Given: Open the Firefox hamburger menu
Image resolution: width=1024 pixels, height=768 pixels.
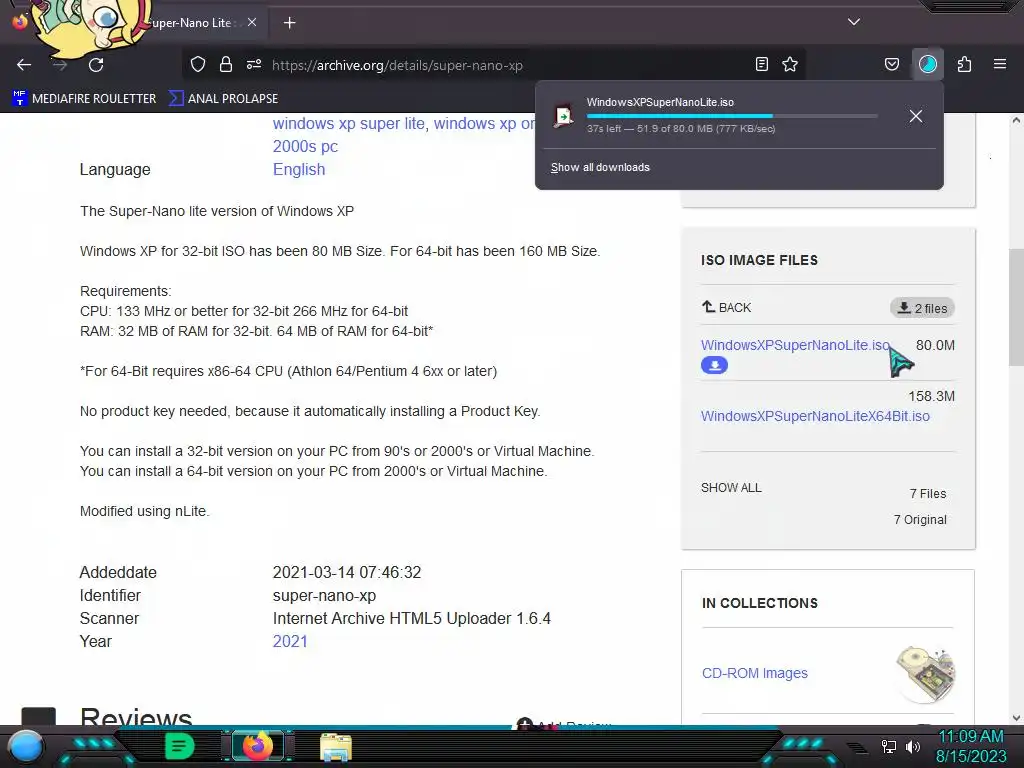Looking at the screenshot, I should click(x=1000, y=64).
